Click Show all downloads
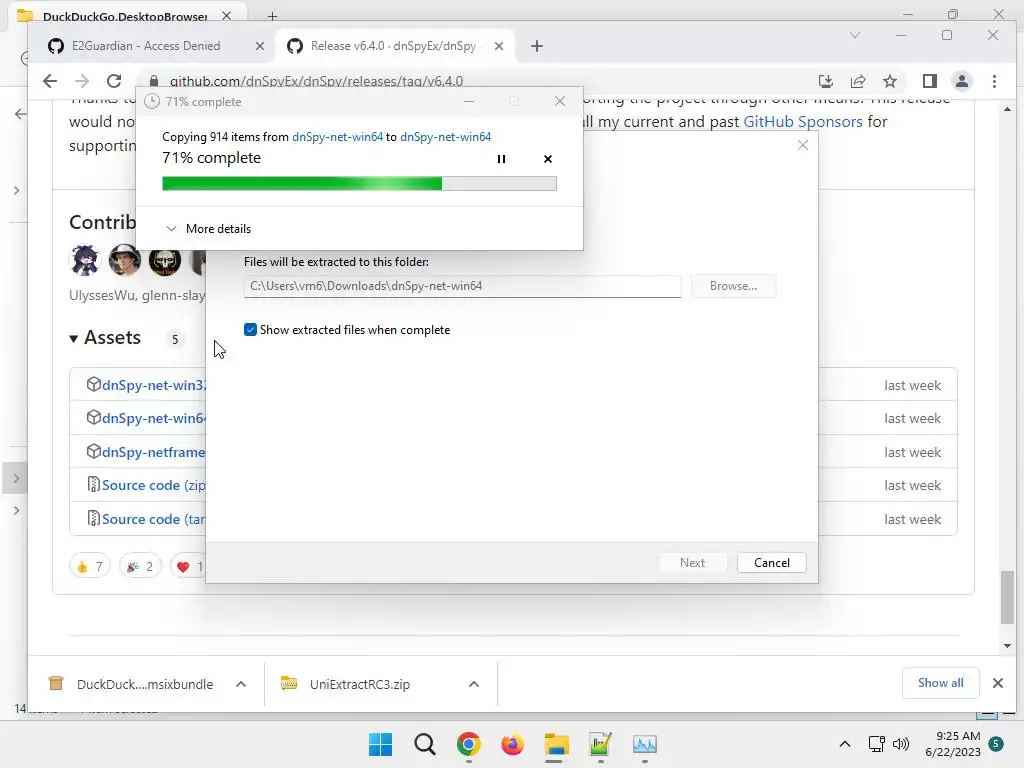This screenshot has height=768, width=1024. (x=940, y=683)
